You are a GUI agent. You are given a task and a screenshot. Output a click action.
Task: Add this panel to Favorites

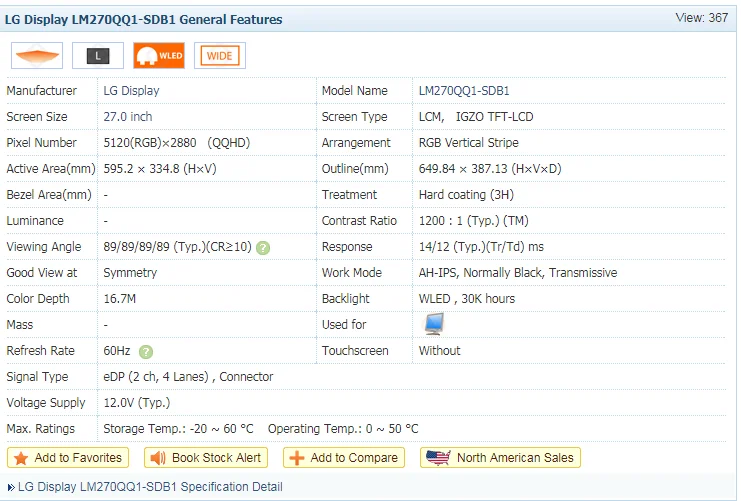click(x=68, y=458)
